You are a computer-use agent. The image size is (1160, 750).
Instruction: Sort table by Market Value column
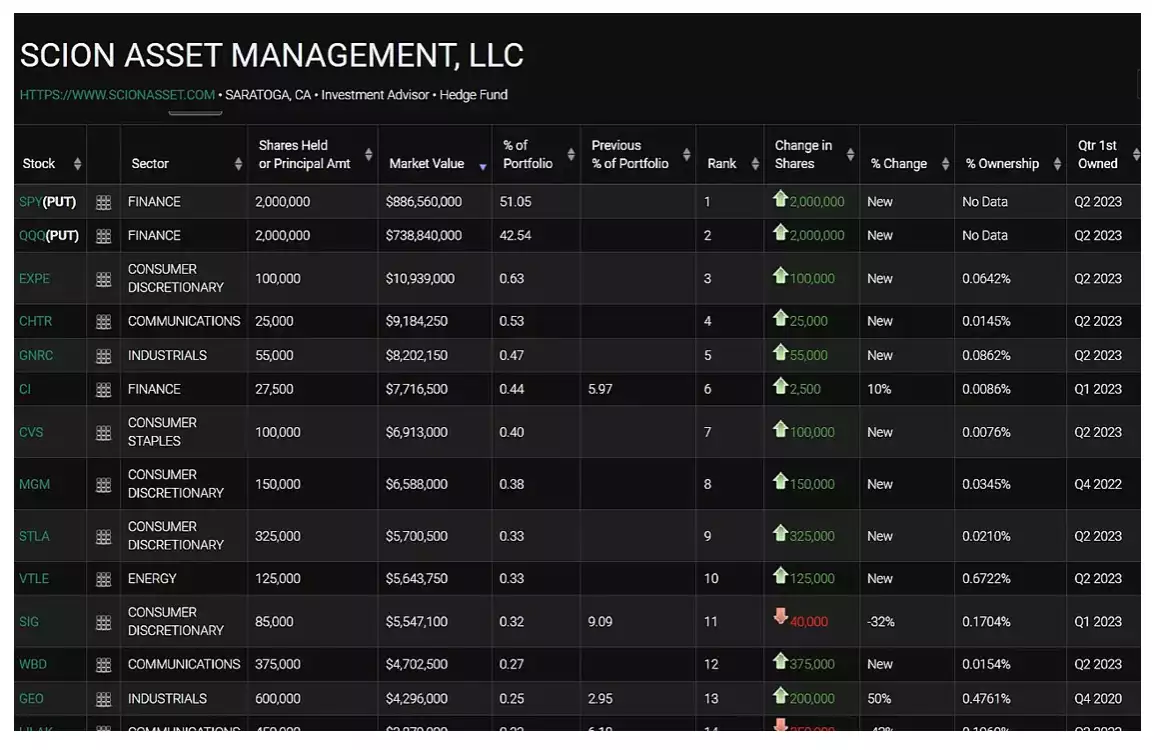point(427,164)
